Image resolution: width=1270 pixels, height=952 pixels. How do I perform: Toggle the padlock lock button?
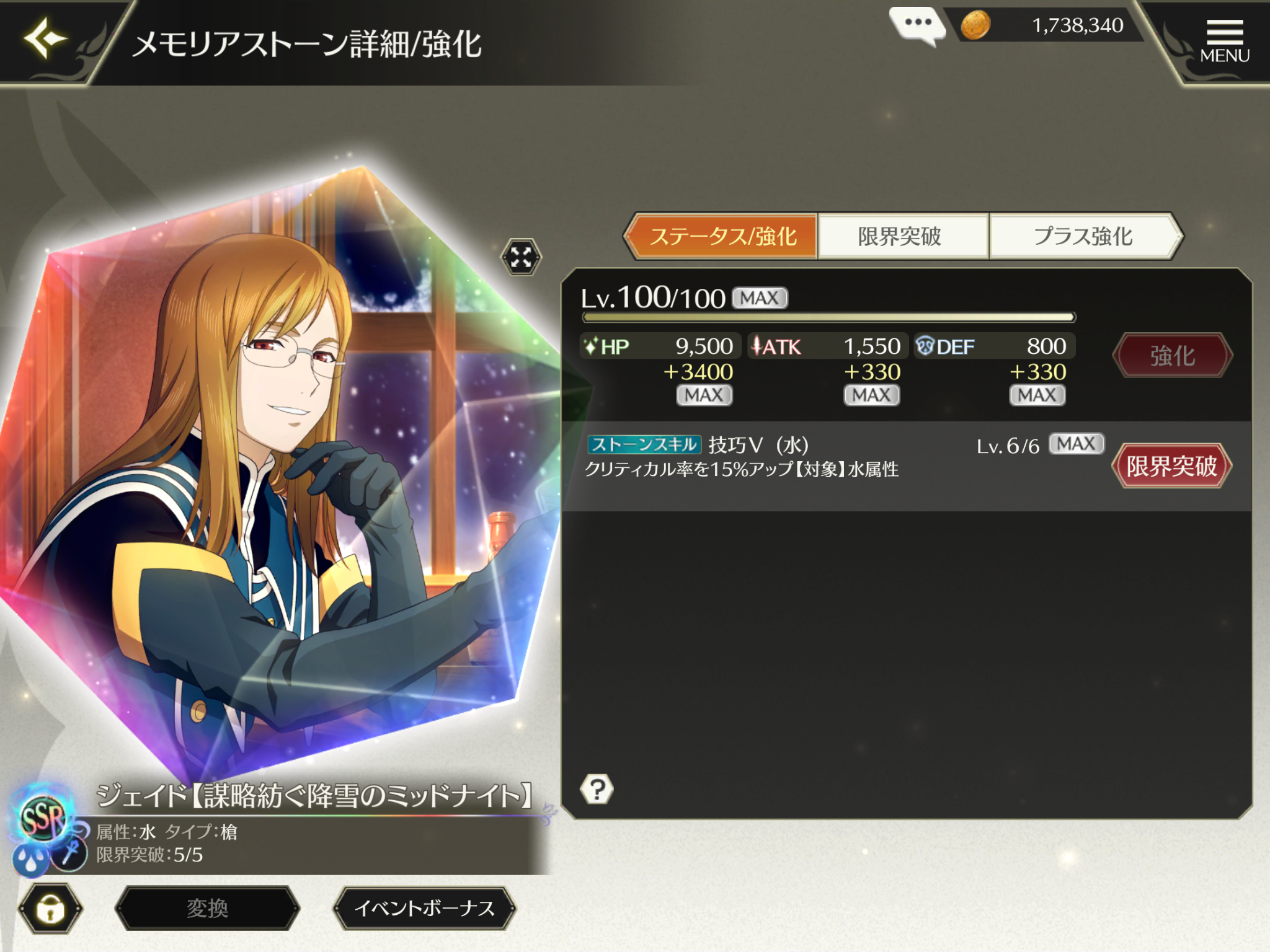(x=50, y=909)
